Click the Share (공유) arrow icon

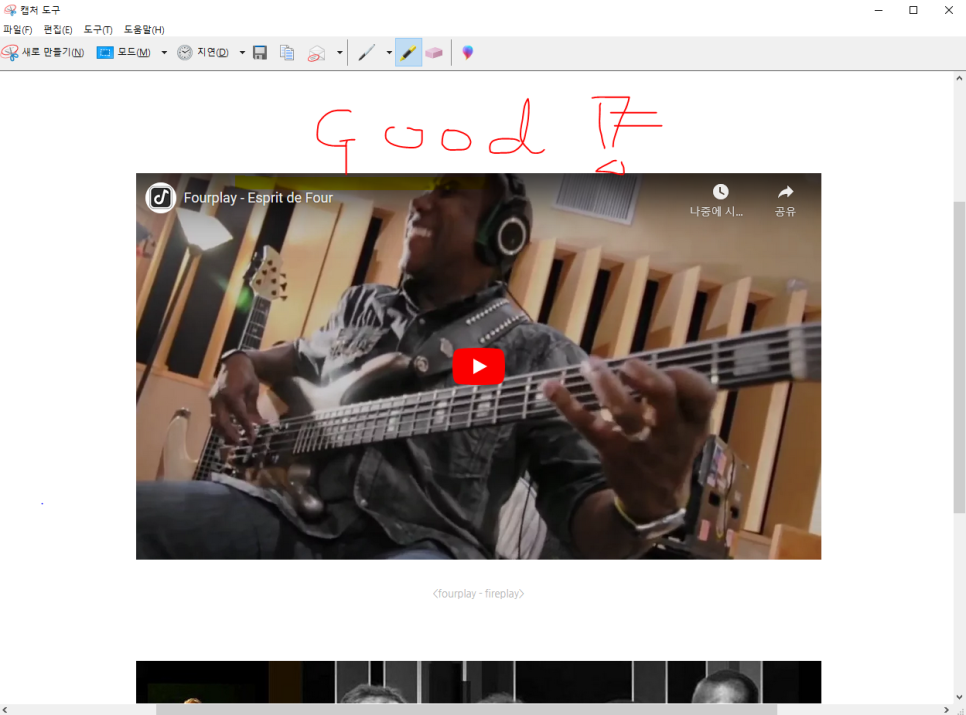click(785, 192)
